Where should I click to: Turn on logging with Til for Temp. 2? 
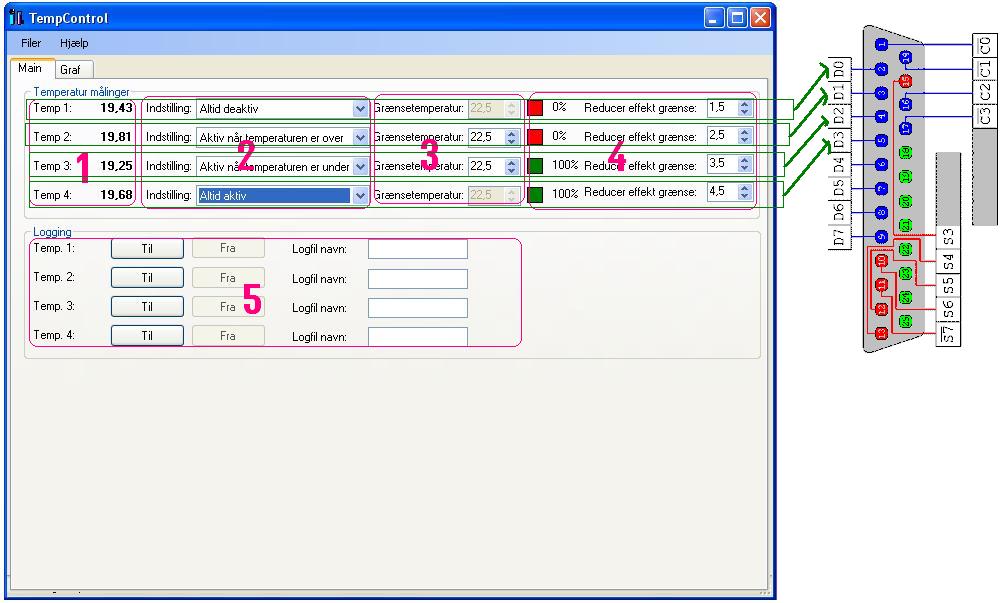147,278
